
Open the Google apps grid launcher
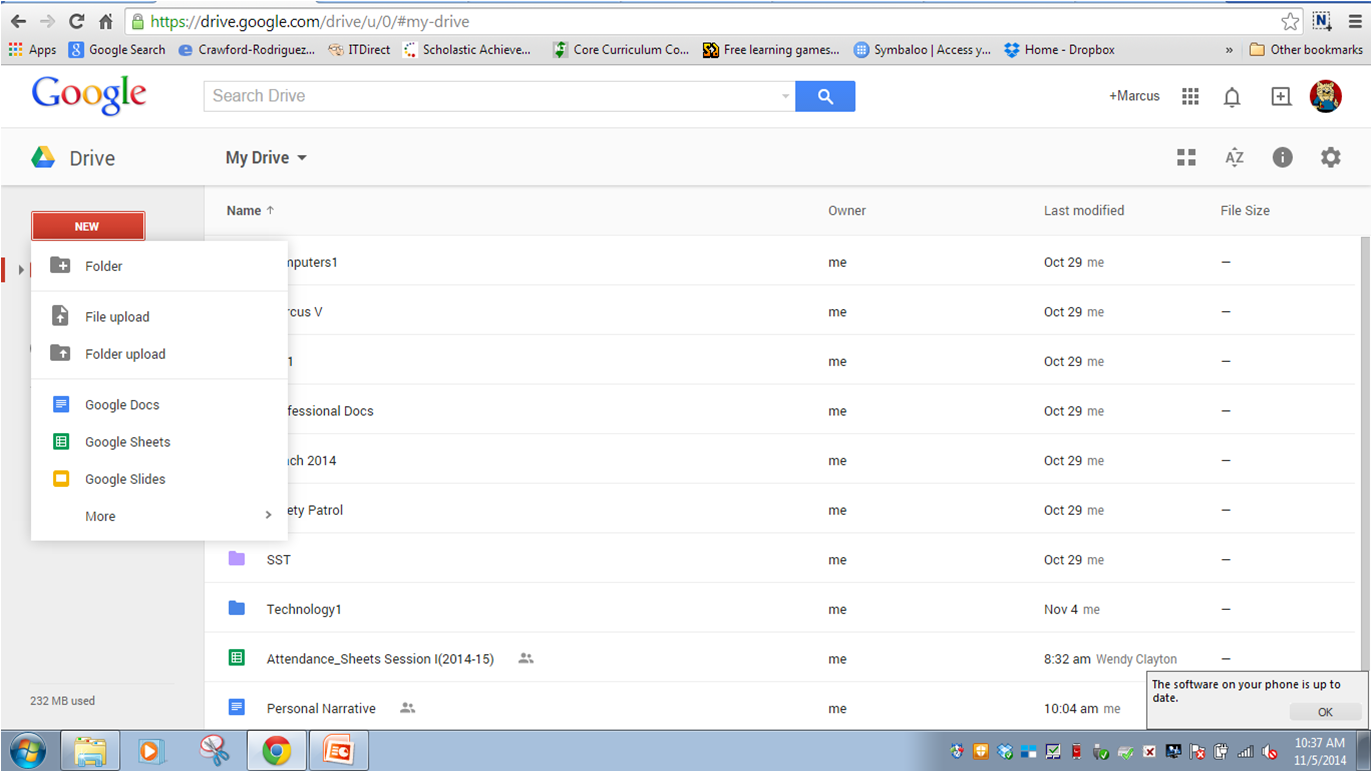(1190, 96)
